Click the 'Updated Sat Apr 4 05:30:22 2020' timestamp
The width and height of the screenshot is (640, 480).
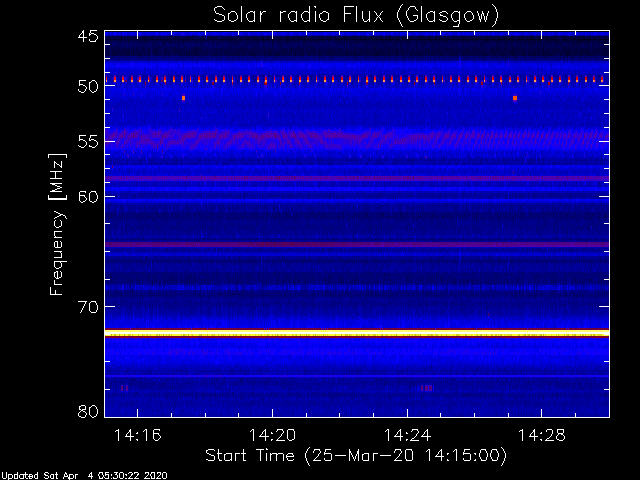[84, 476]
